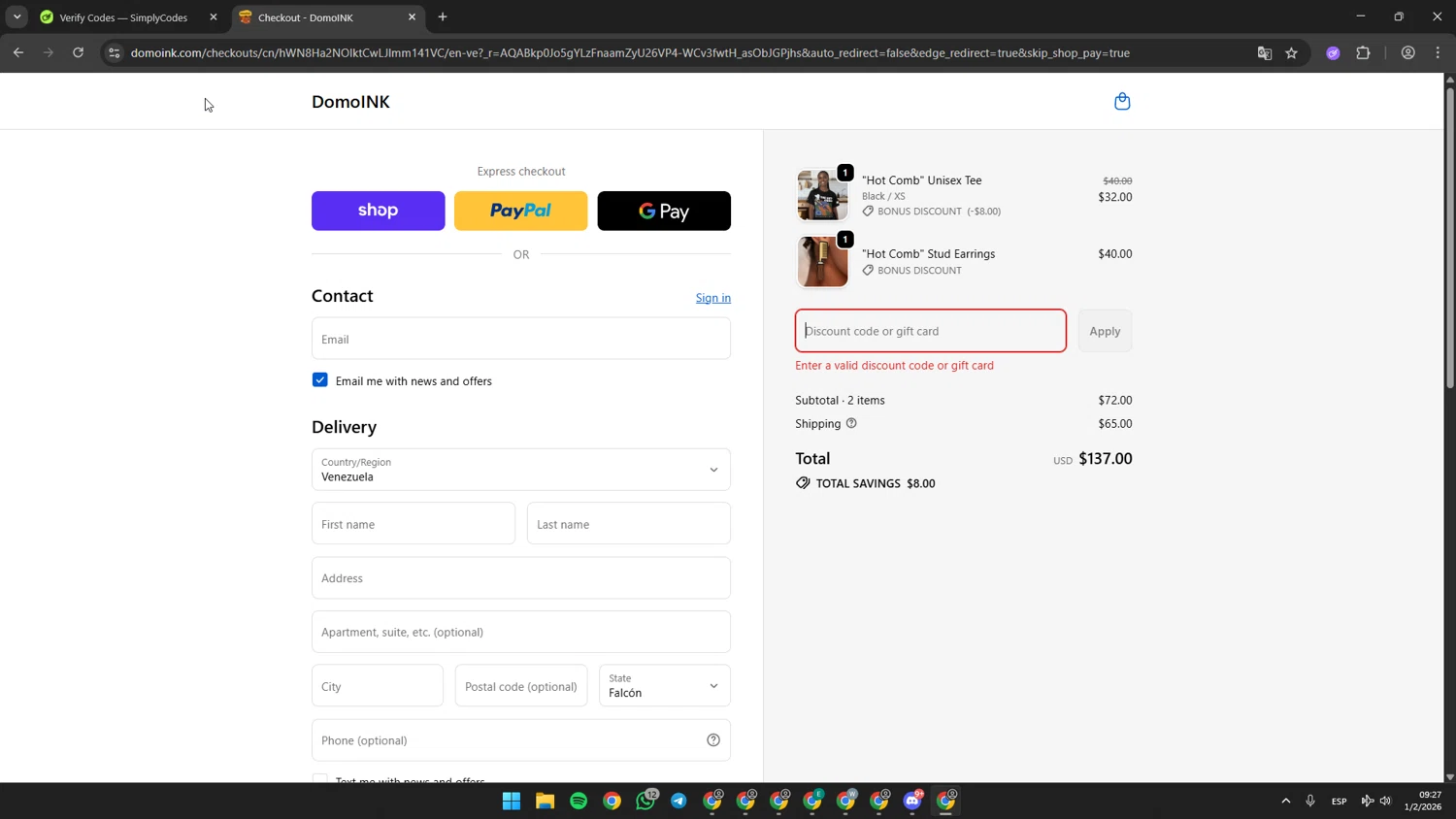Open the Windows Start menu
This screenshot has height=819, width=1456.
[x=512, y=801]
